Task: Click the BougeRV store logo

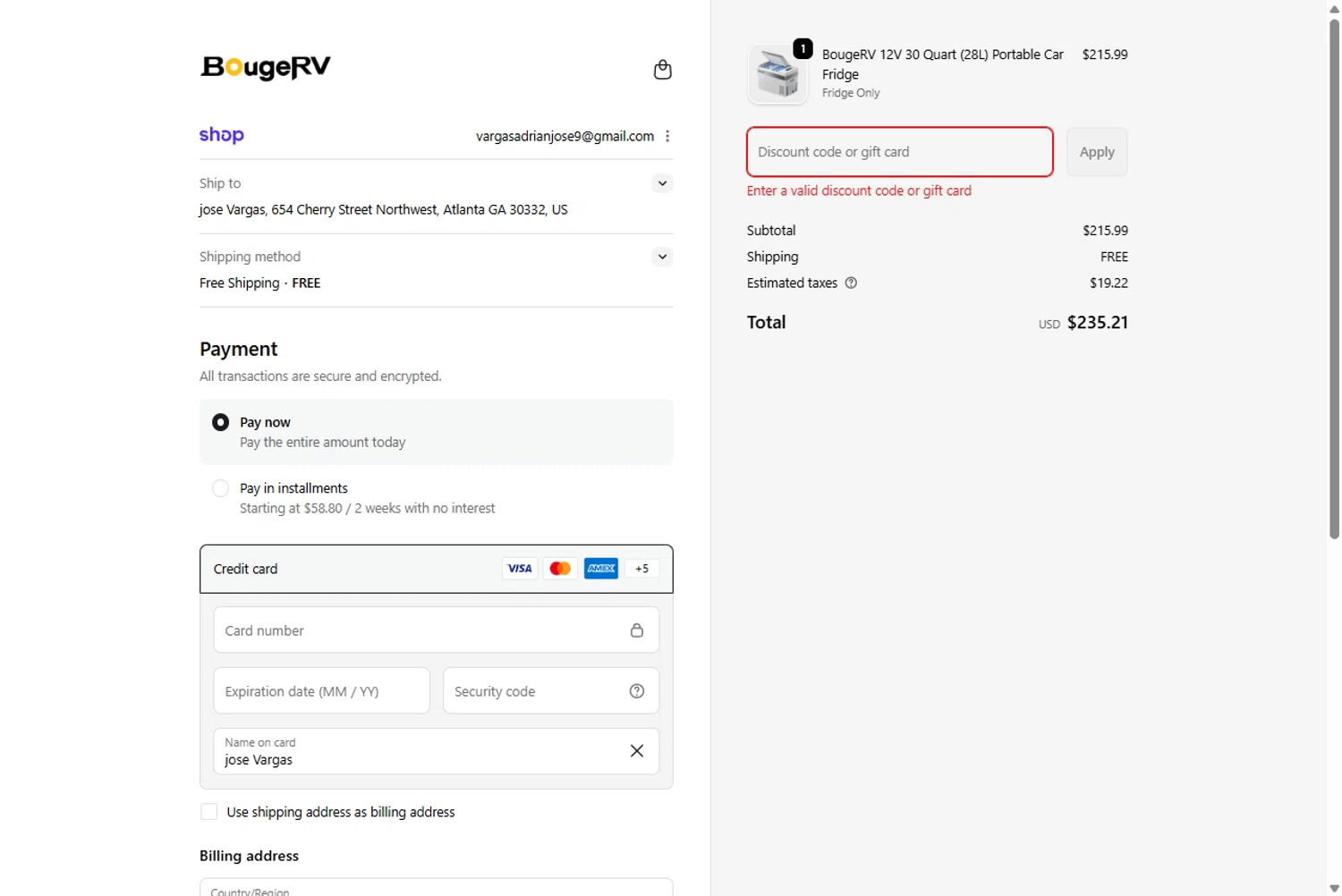Action: point(266,67)
